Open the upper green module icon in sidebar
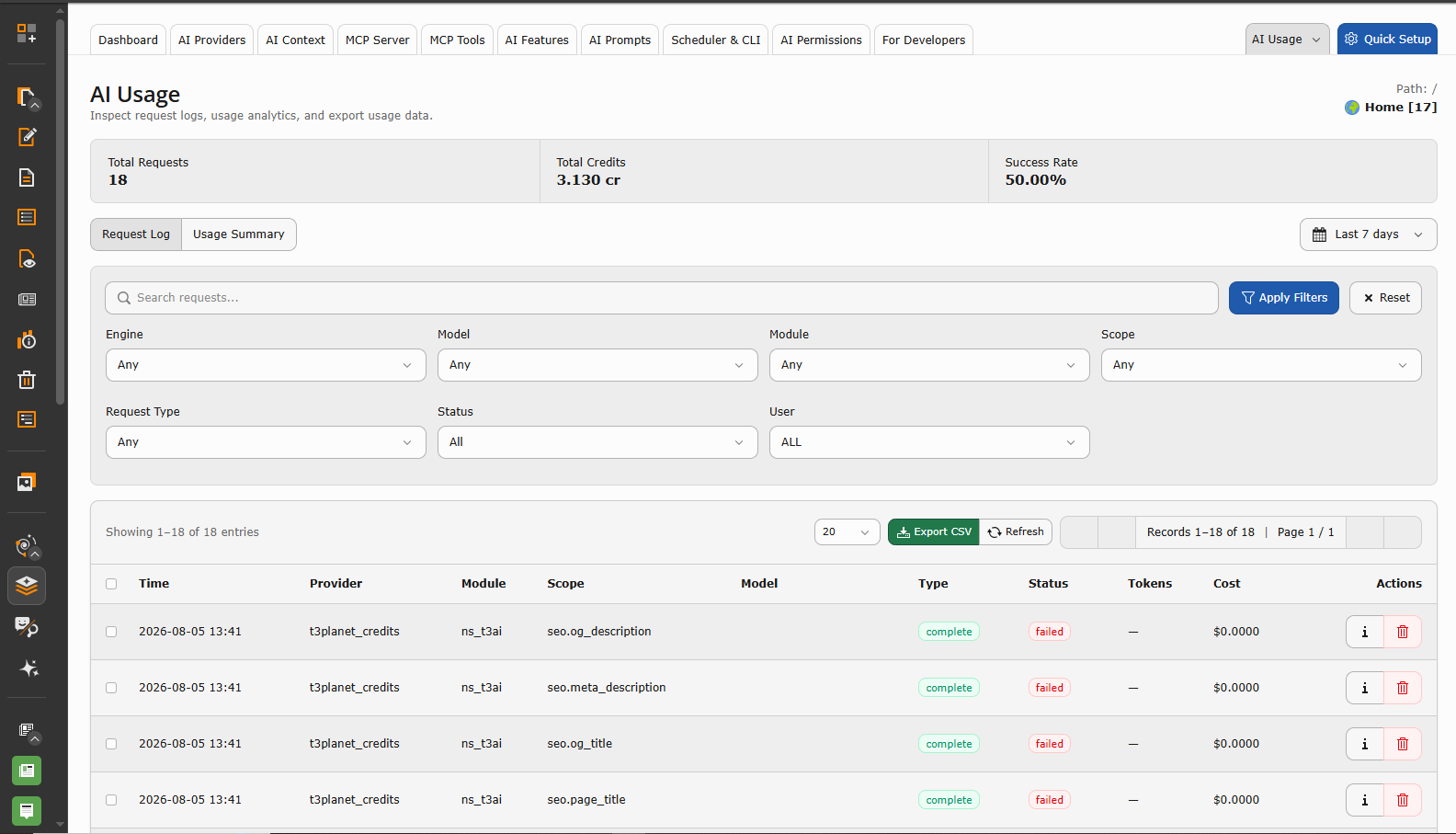The image size is (1456, 834). (x=27, y=771)
